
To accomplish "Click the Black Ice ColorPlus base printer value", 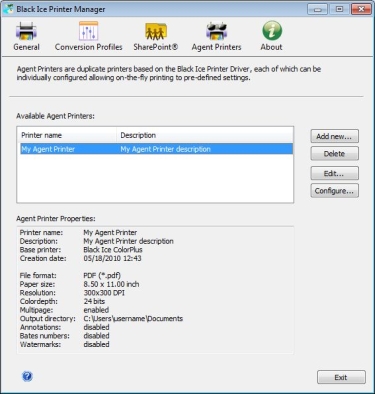I will pyautogui.click(x=113, y=250).
